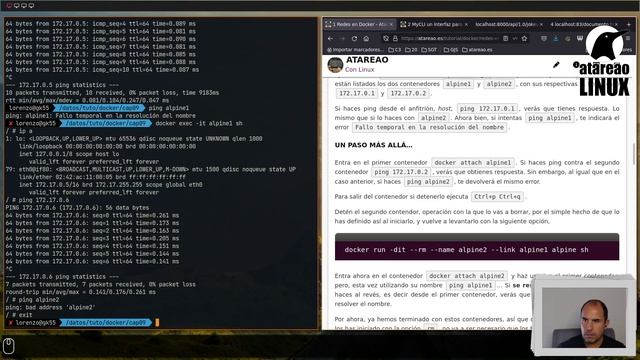Select the third workspace indicator on top bar
Image resolution: width=640 pixels, height=360 pixels.
coord(24,6)
